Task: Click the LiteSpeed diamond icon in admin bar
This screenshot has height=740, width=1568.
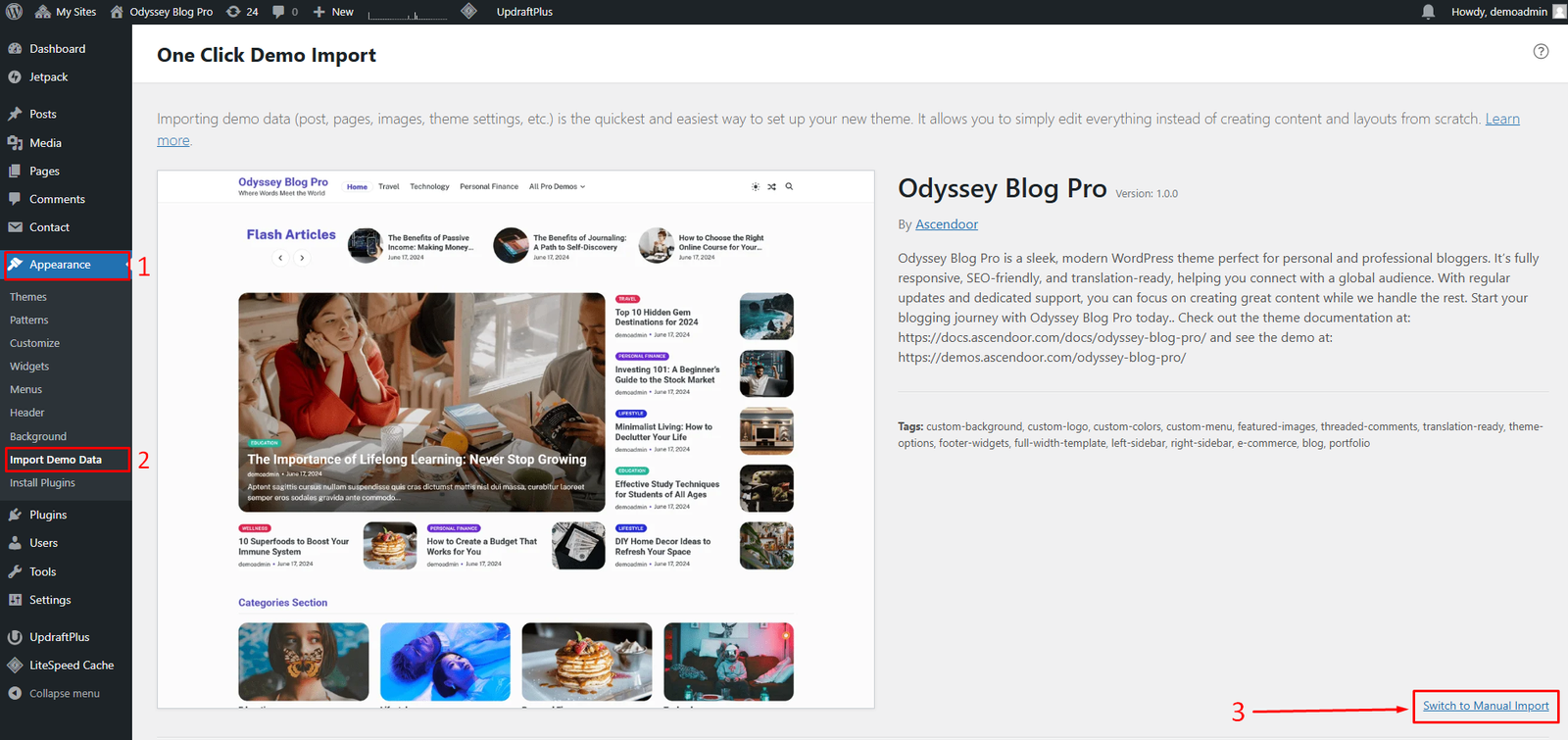Action: (468, 12)
